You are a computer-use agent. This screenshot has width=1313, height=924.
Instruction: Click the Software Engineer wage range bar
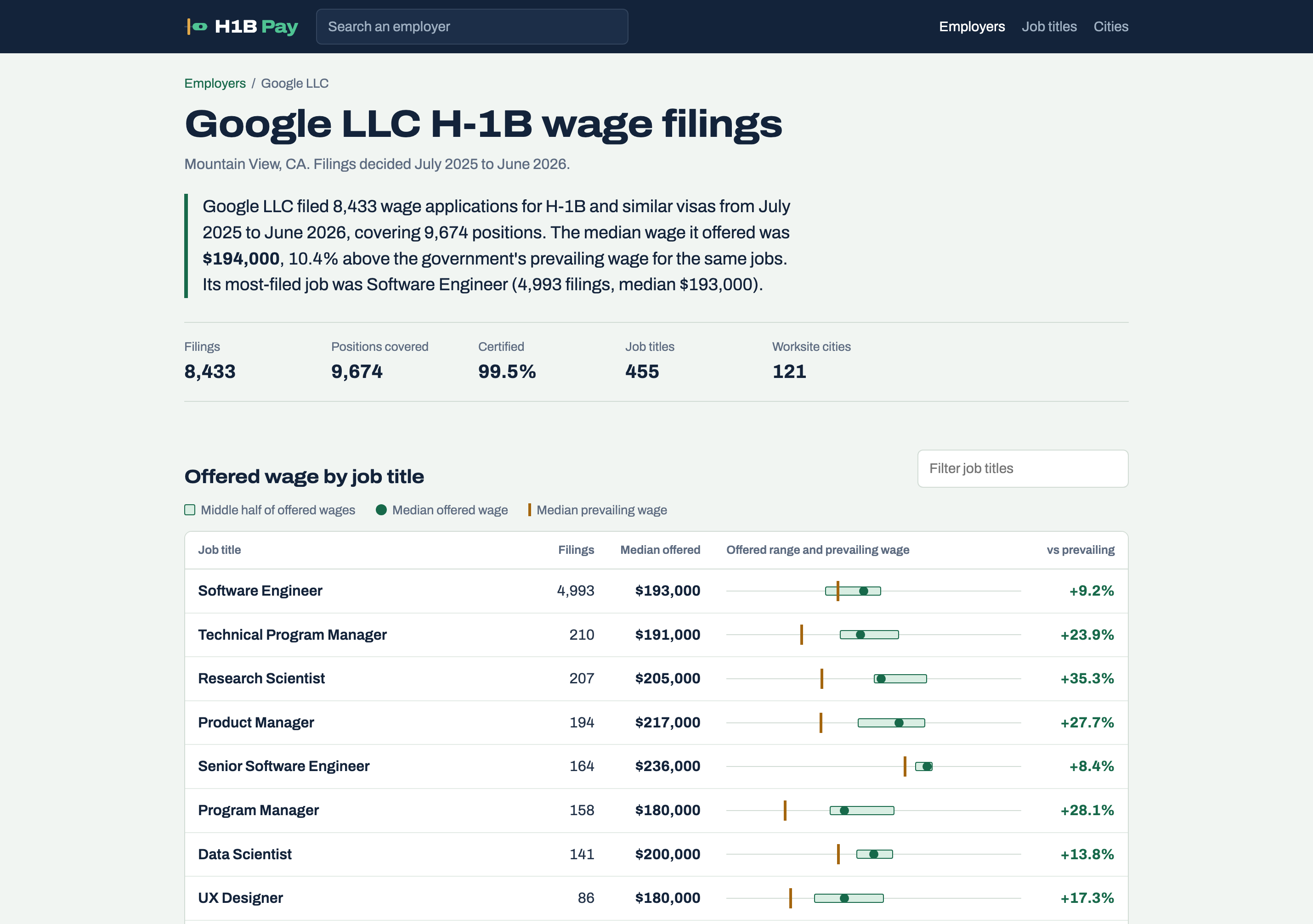click(853, 591)
